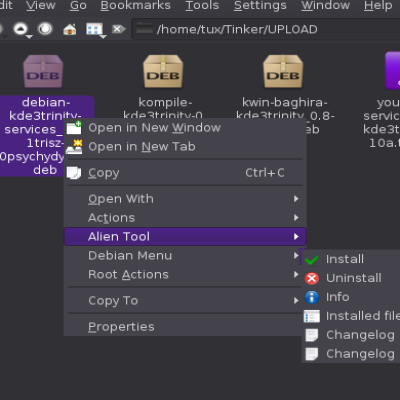Open dropdown arrow under the Up icon
The width and height of the screenshot is (400, 400).
tap(29, 37)
